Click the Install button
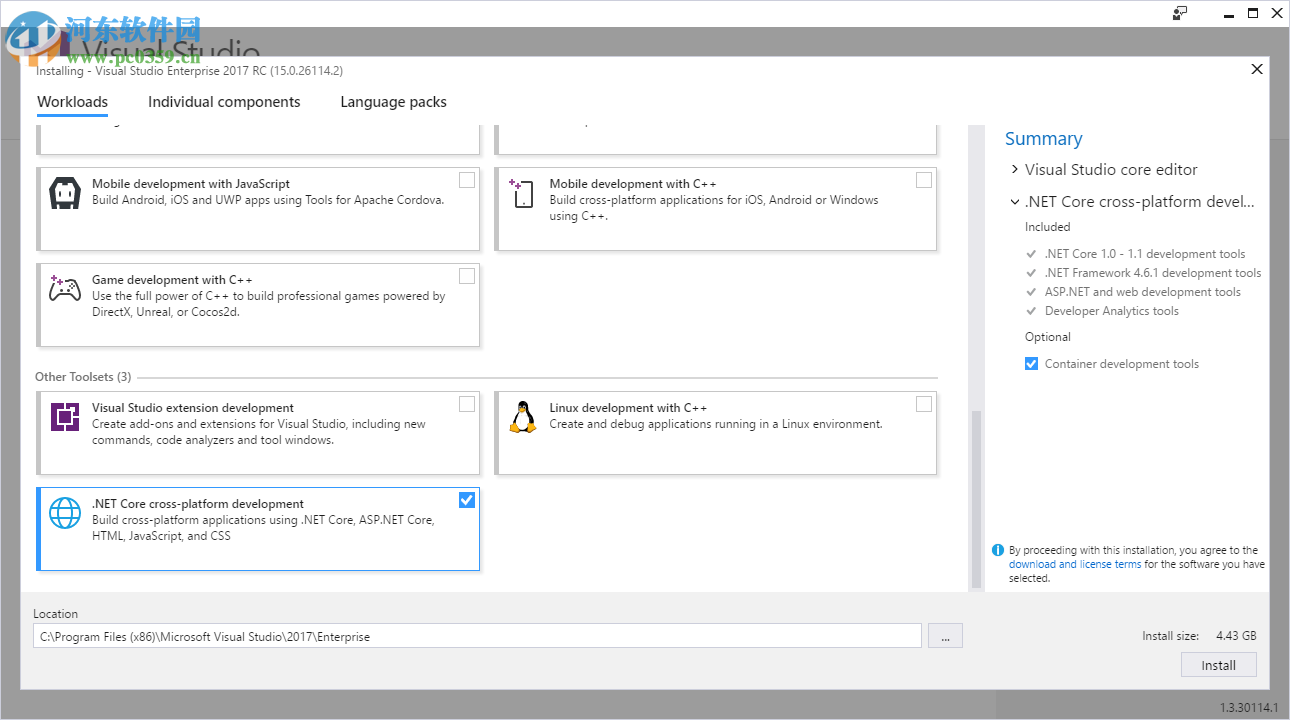The width and height of the screenshot is (1290, 720). click(x=1218, y=665)
